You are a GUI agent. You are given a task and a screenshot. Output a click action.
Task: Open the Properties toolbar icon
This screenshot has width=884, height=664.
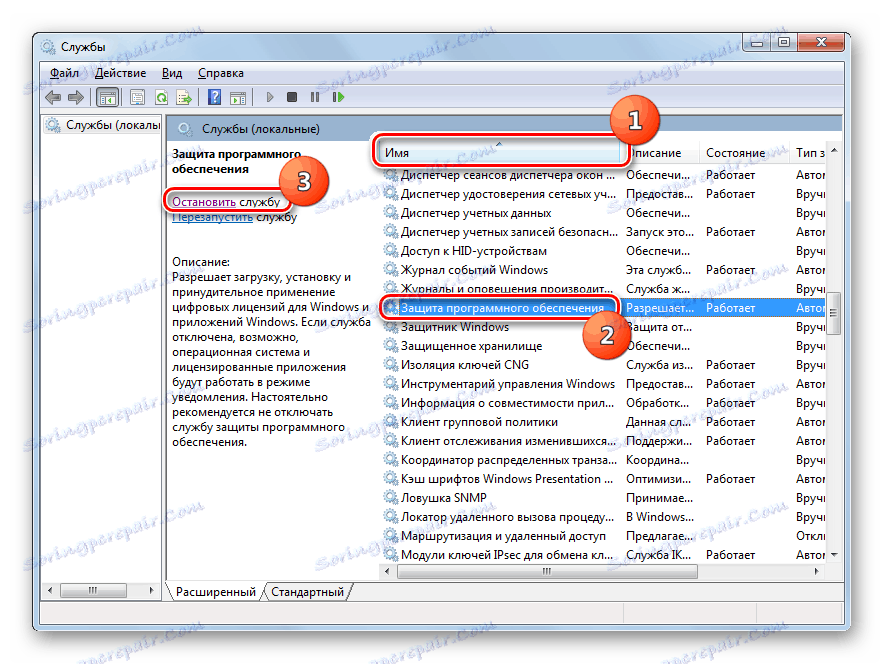point(138,98)
